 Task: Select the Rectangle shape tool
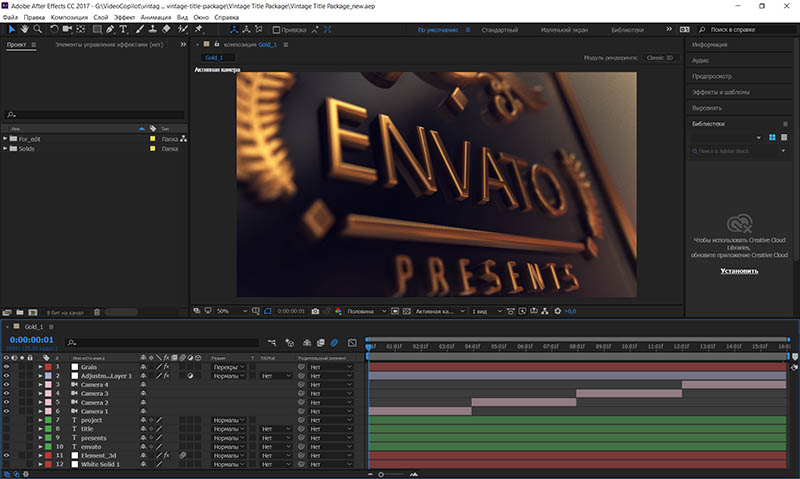(x=96, y=30)
